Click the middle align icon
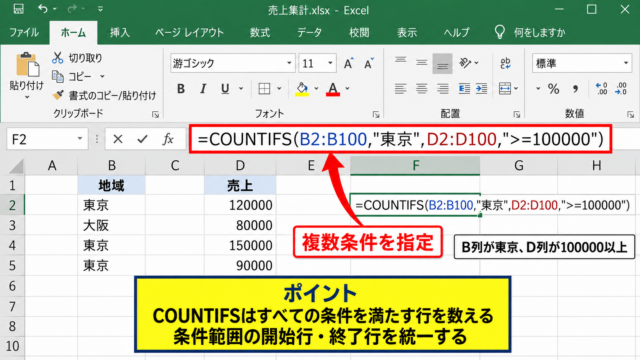The width and height of the screenshot is (640, 360). click(x=422, y=63)
